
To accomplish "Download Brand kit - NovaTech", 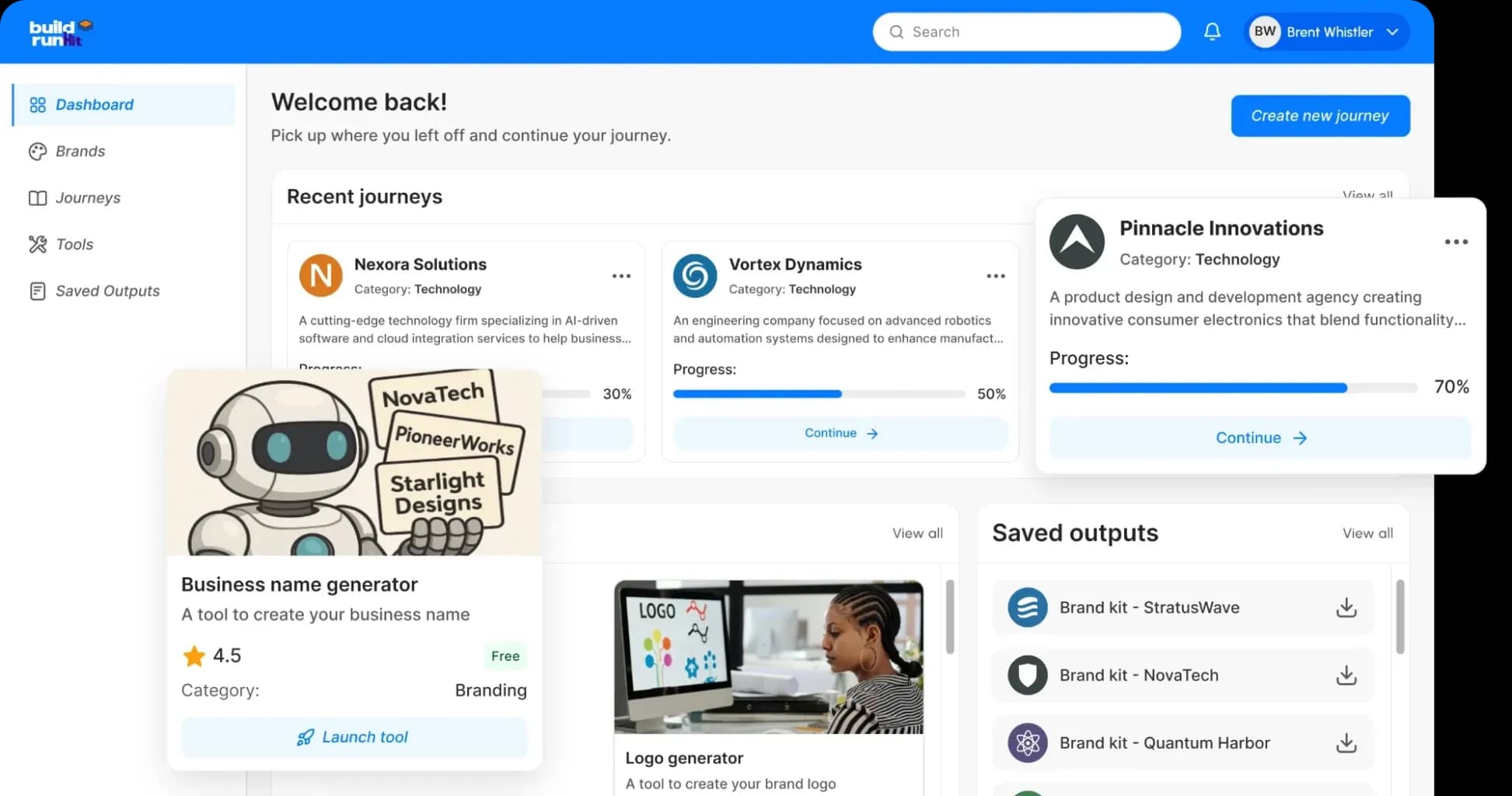I will click(x=1346, y=675).
